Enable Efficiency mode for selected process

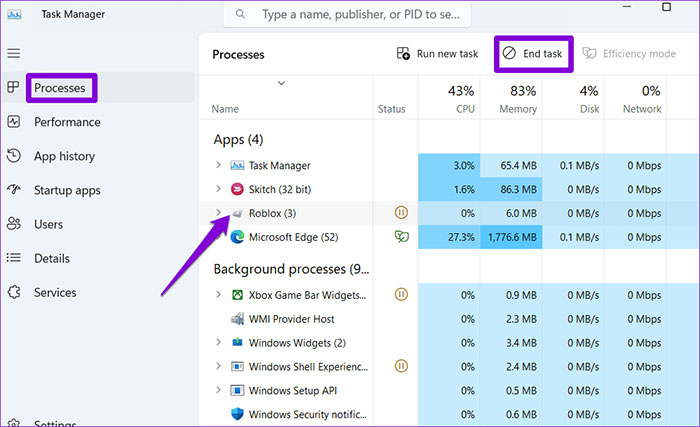click(x=628, y=54)
